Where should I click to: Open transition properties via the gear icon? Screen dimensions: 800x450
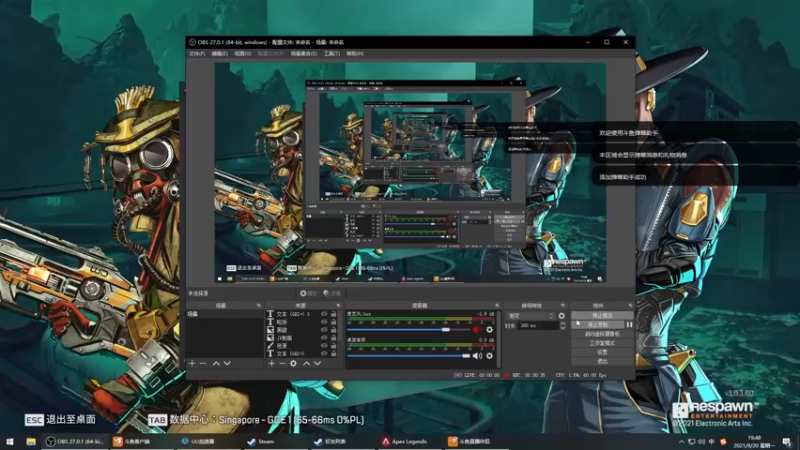click(x=562, y=316)
